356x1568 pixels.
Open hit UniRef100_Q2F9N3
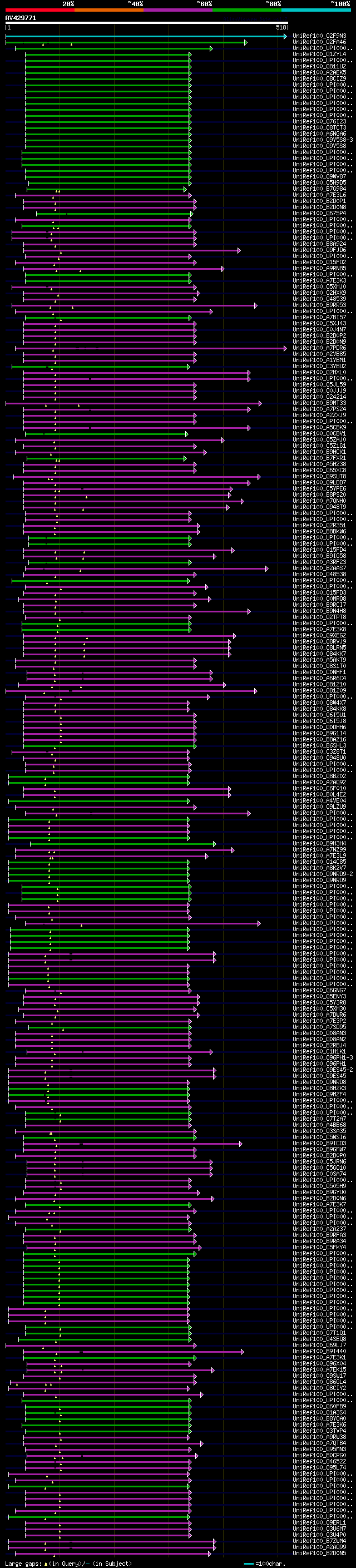coord(319,37)
